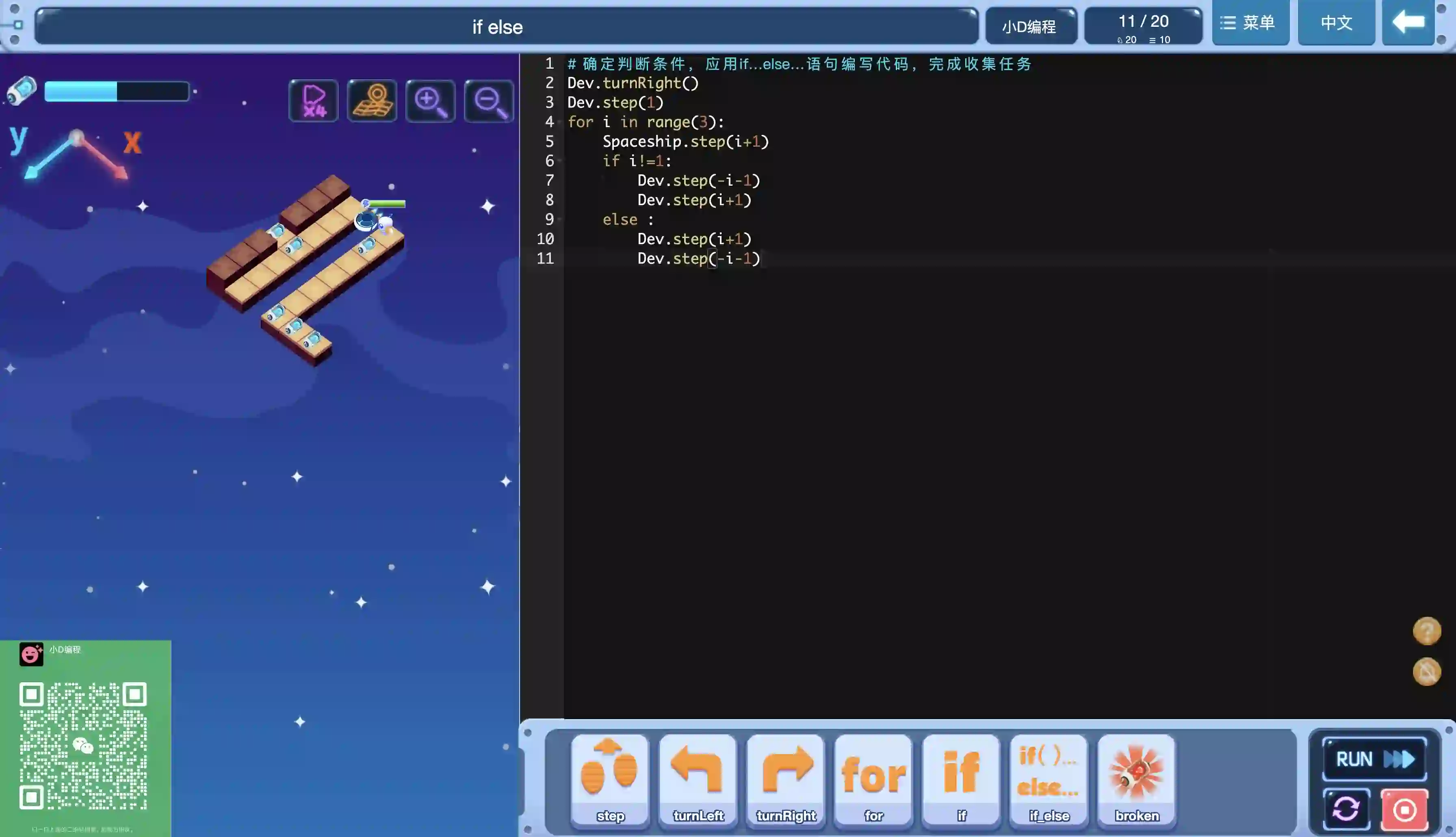The height and width of the screenshot is (837, 1456).
Task: Click the energy progress bar
Action: tap(117, 92)
